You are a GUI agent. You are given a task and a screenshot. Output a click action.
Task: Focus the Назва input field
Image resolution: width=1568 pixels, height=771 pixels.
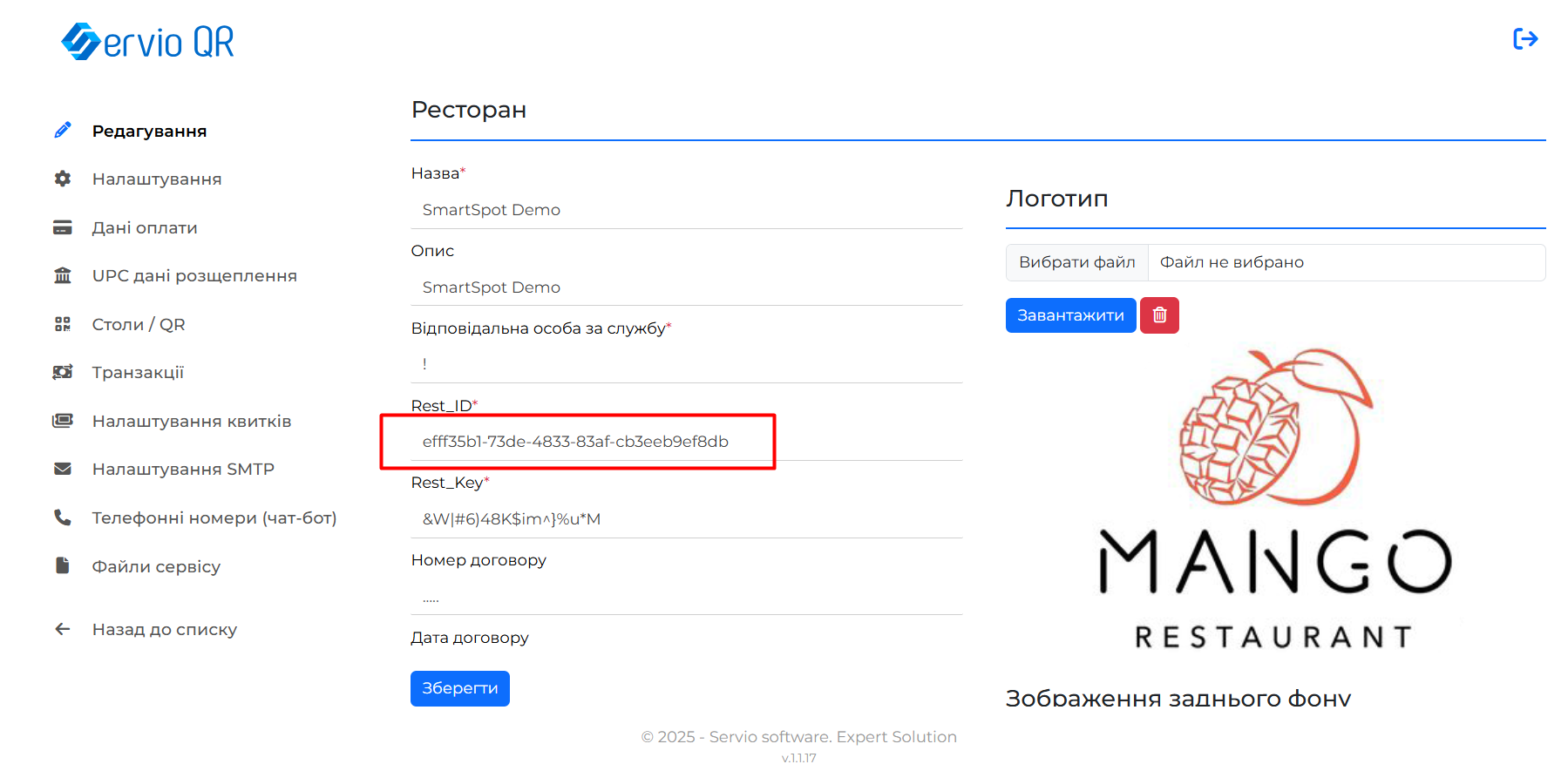(686, 210)
